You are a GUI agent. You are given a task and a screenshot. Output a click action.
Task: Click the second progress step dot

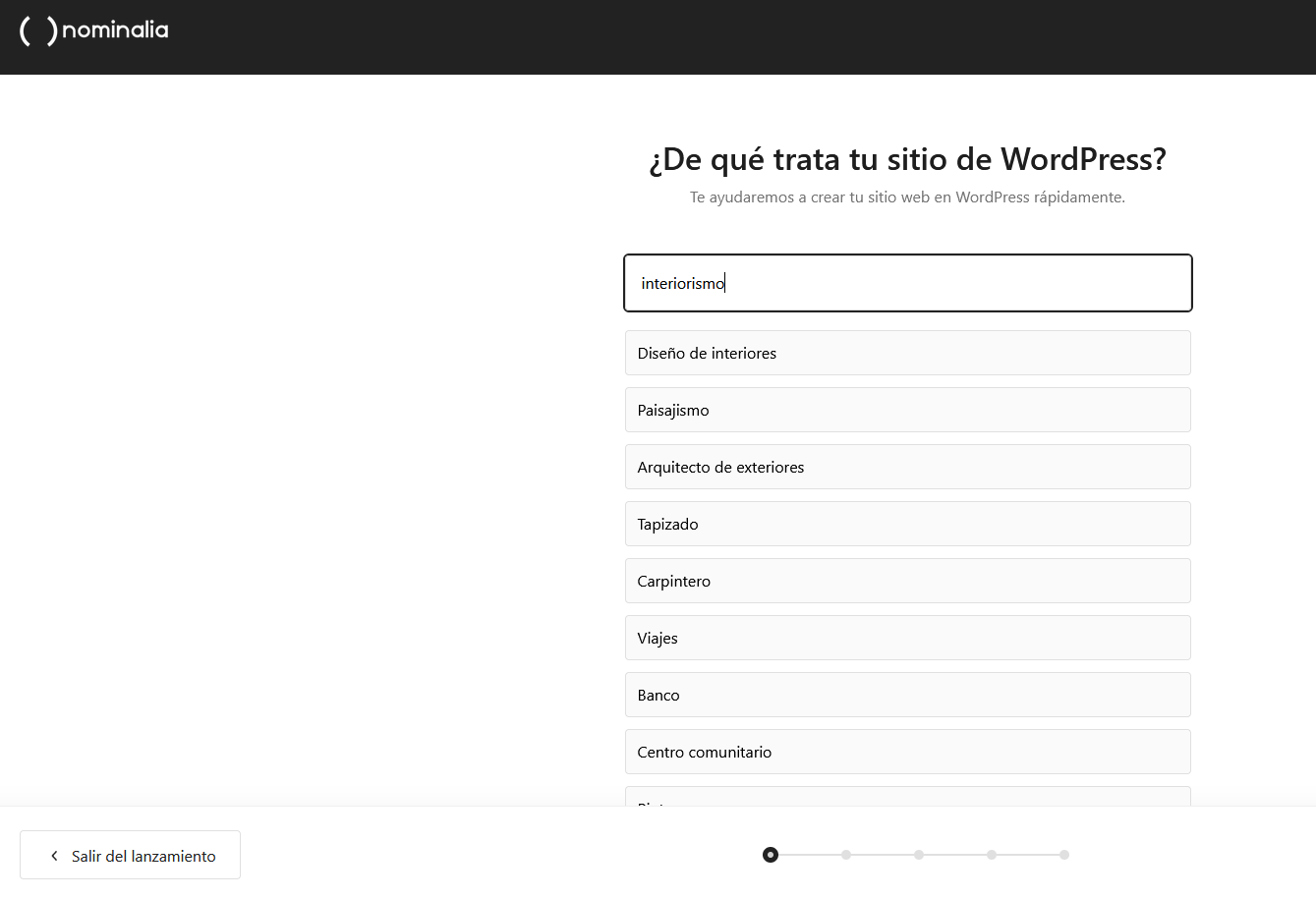click(x=846, y=855)
